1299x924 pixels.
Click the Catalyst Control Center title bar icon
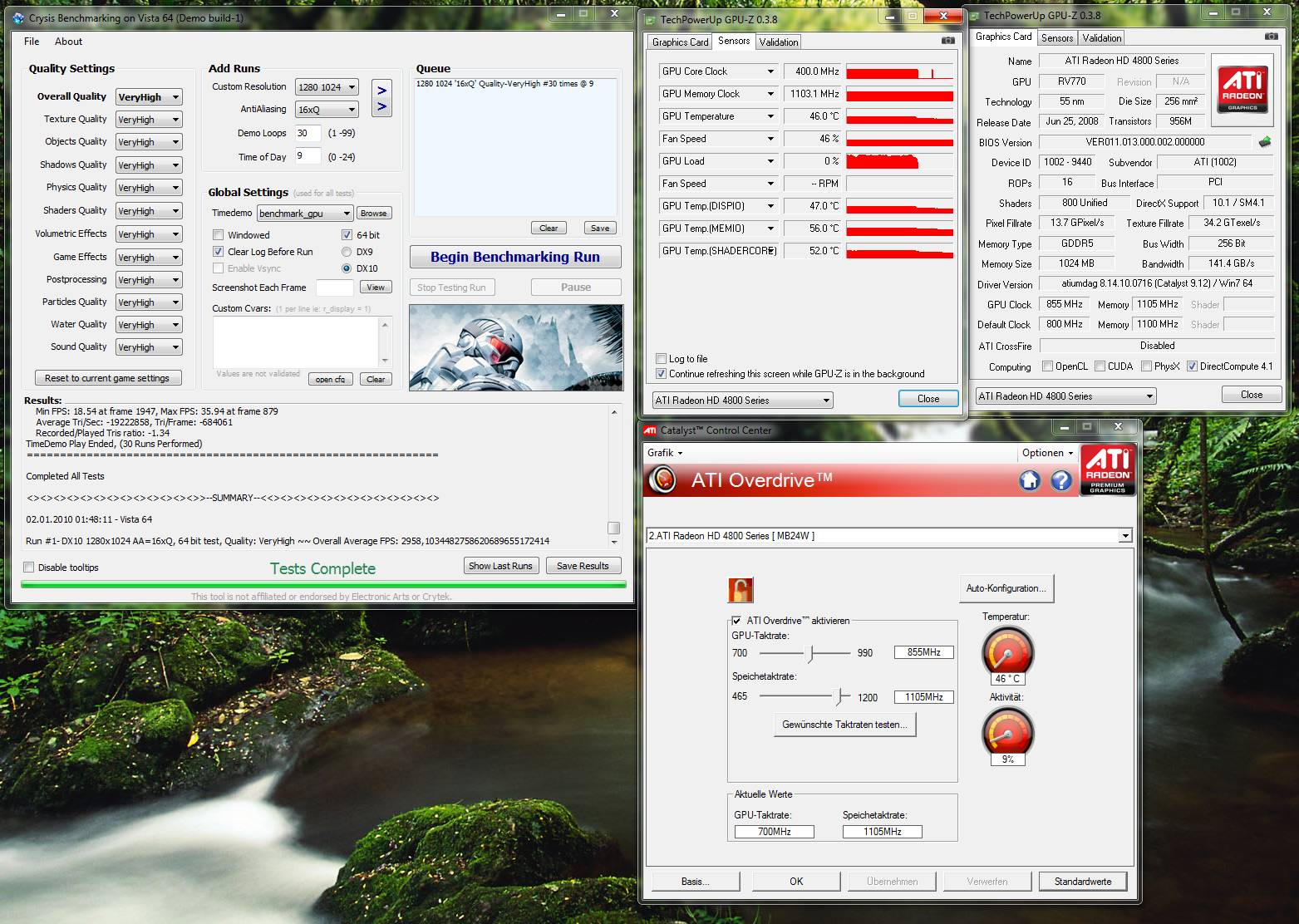click(x=651, y=430)
